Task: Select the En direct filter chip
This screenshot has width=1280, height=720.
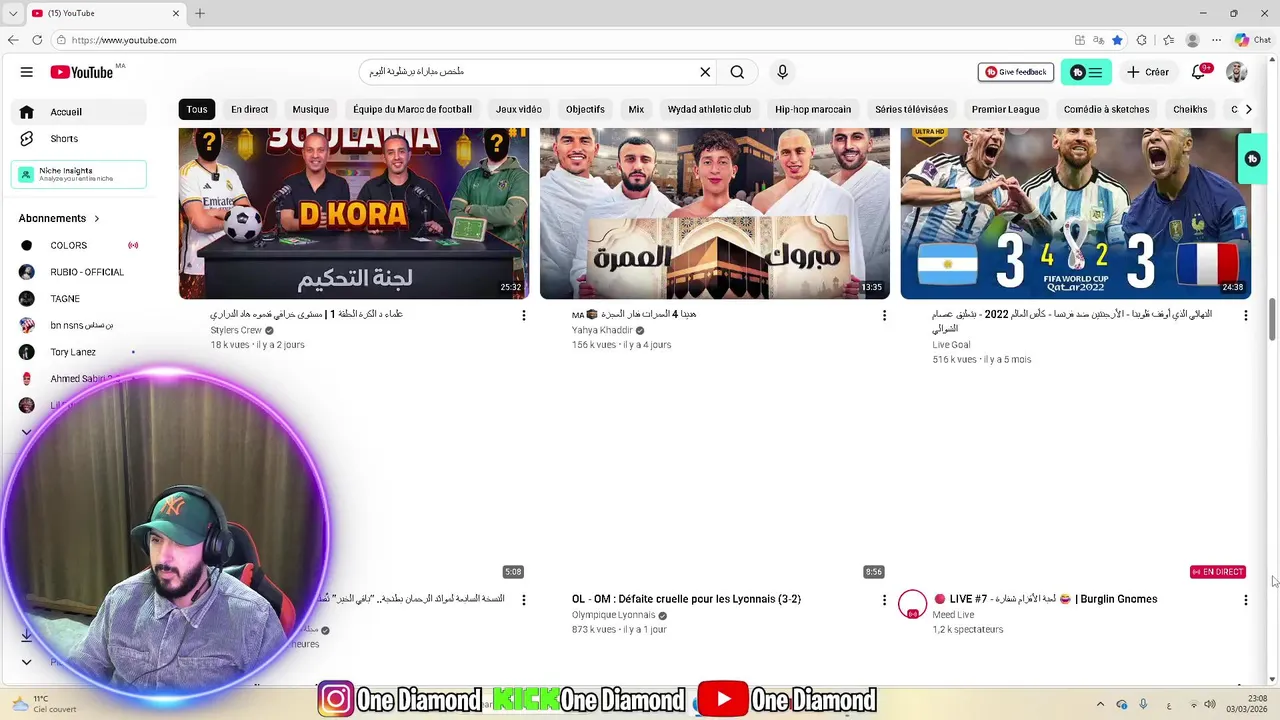Action: [249, 109]
